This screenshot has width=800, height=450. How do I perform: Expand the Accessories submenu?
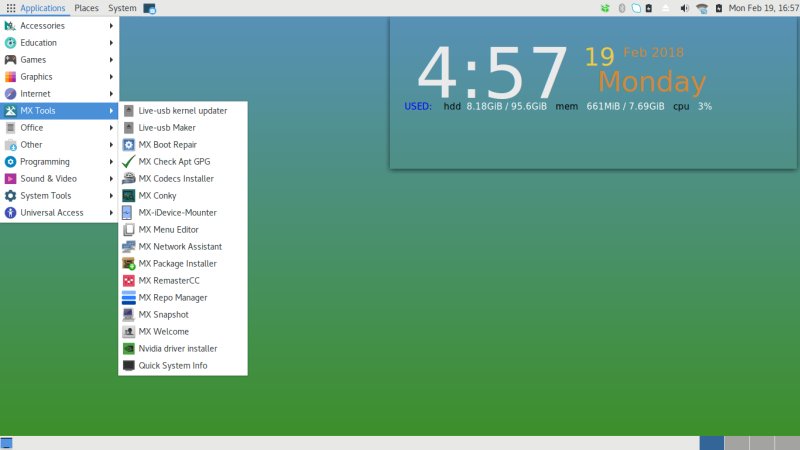pos(42,26)
